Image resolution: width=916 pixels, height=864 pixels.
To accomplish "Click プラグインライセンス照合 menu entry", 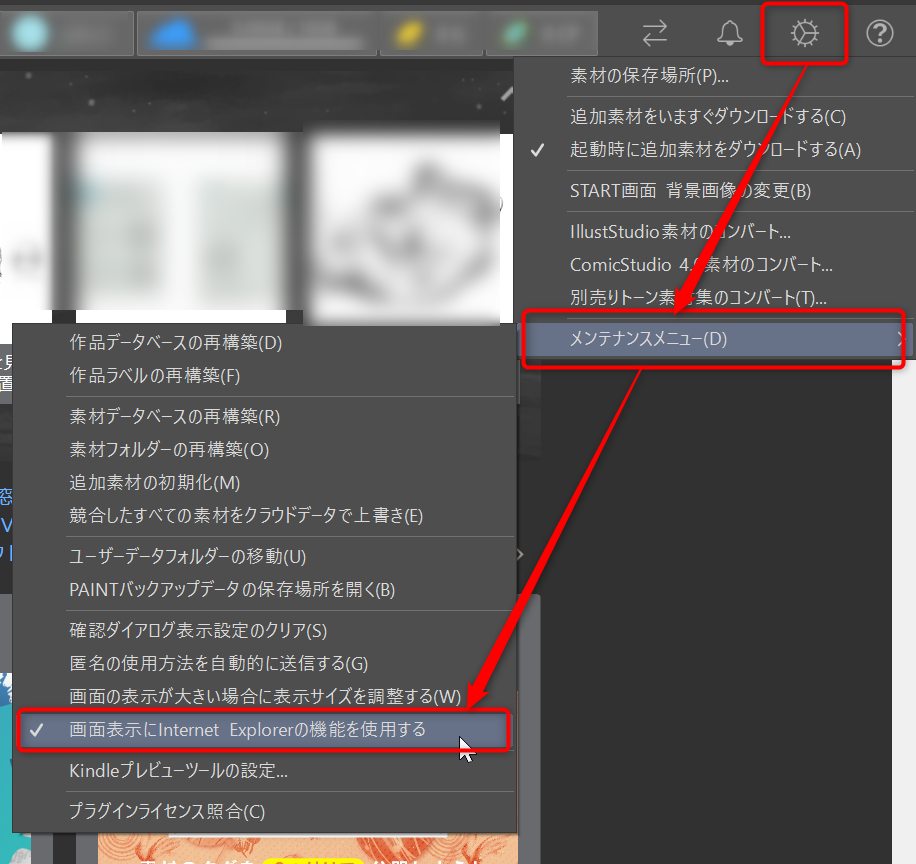I will pyautogui.click(x=167, y=811).
